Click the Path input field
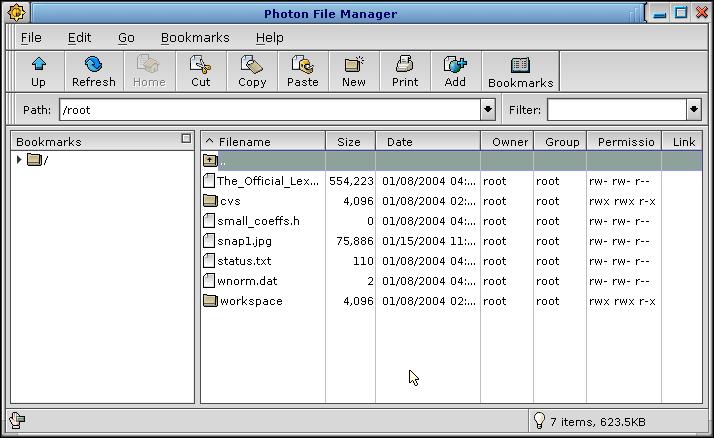 click(268, 110)
